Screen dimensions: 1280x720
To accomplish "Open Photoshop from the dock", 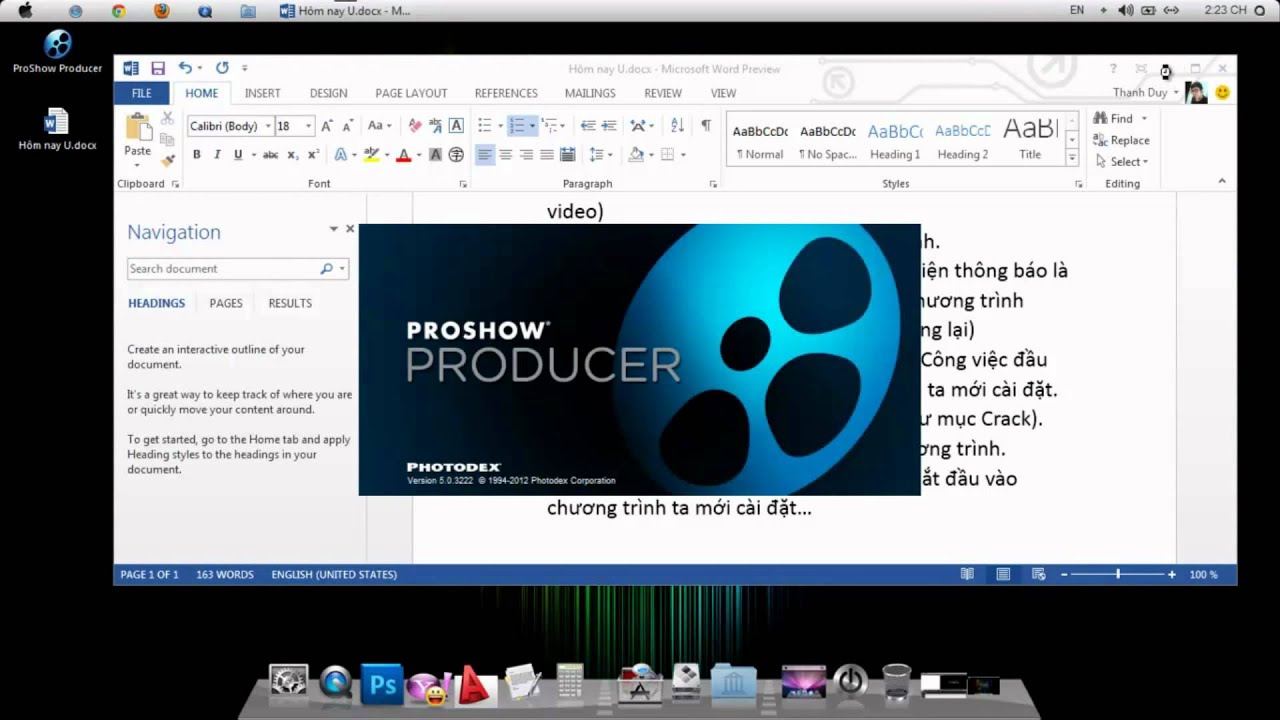I will click(x=382, y=685).
